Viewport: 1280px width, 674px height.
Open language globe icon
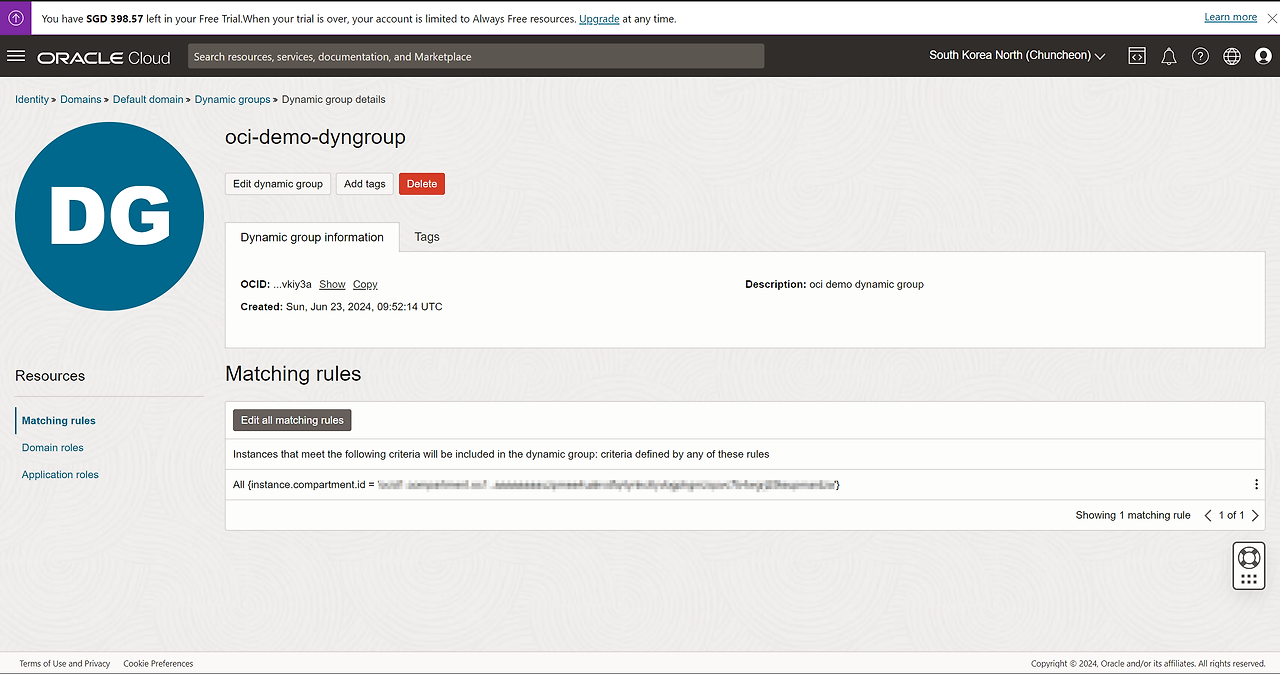1232,57
